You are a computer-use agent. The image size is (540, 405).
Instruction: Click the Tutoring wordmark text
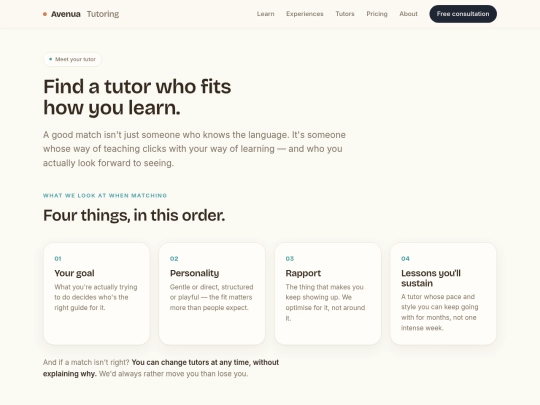point(103,14)
